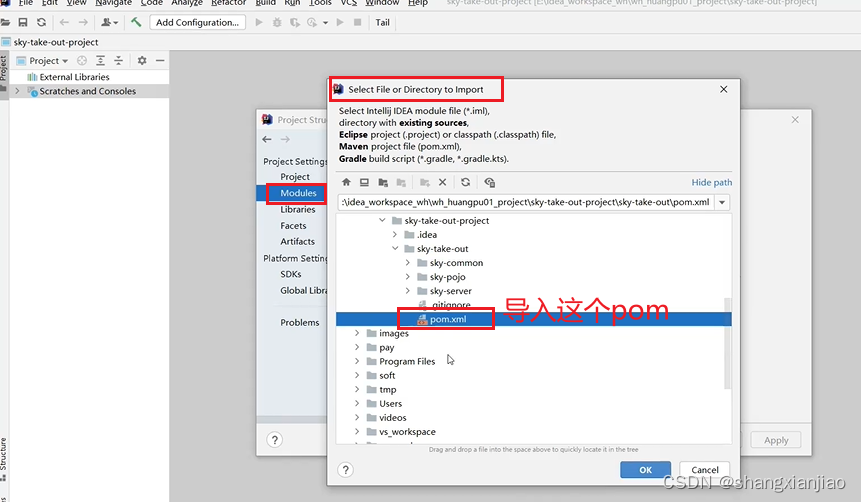Open the Structure side tab
This screenshot has width=861, height=502.
click(x=4, y=459)
